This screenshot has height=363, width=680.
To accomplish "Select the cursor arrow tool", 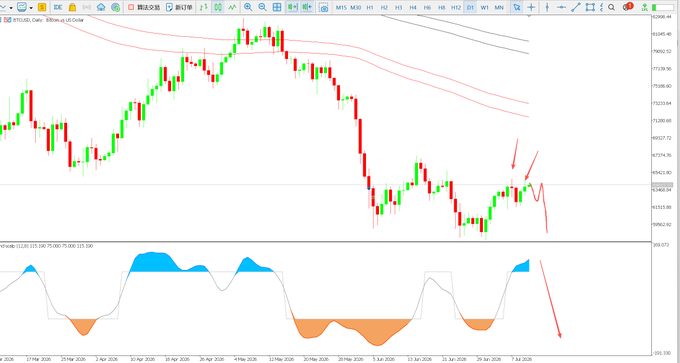I will [x=516, y=7].
